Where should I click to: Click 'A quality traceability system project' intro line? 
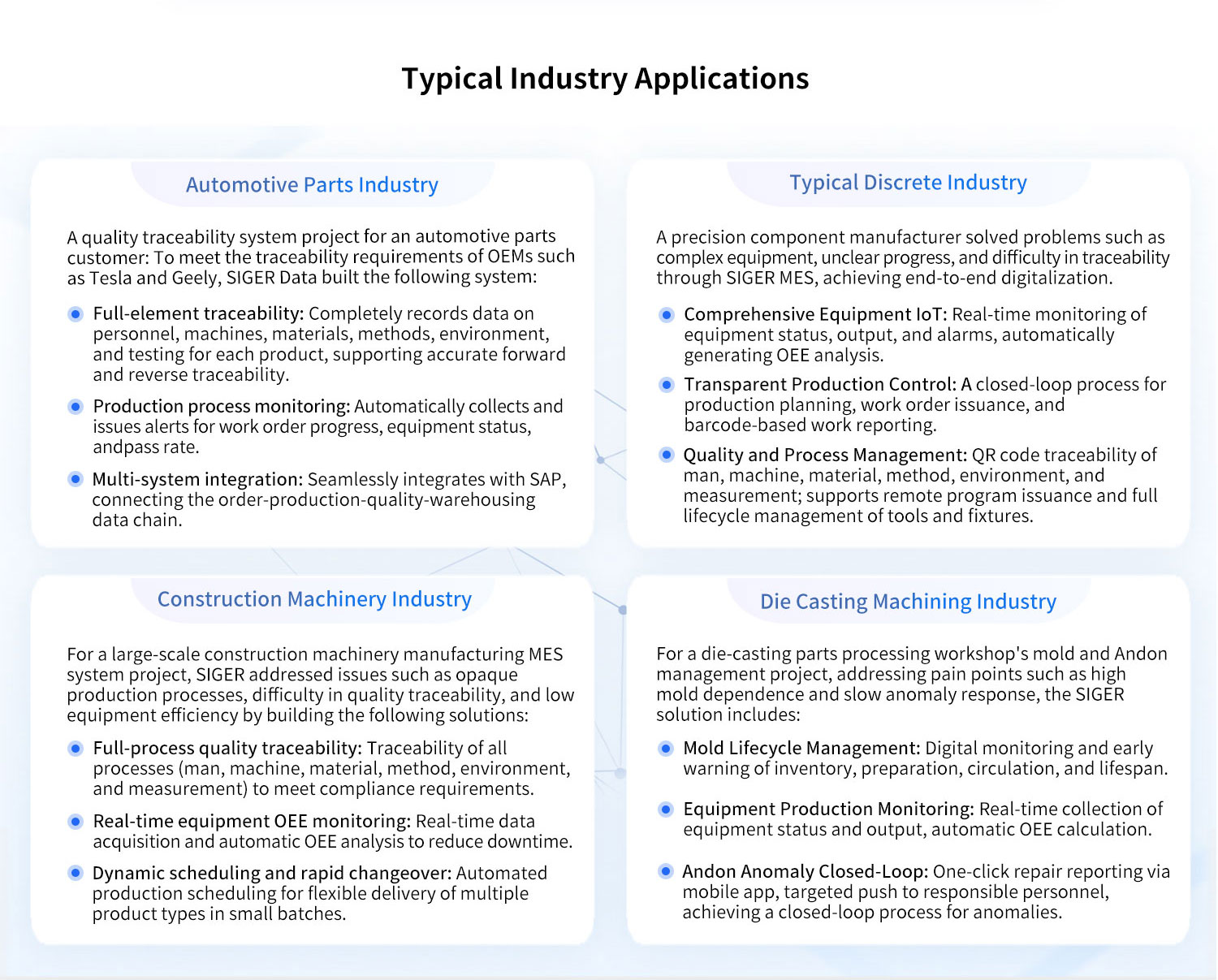click(311, 236)
